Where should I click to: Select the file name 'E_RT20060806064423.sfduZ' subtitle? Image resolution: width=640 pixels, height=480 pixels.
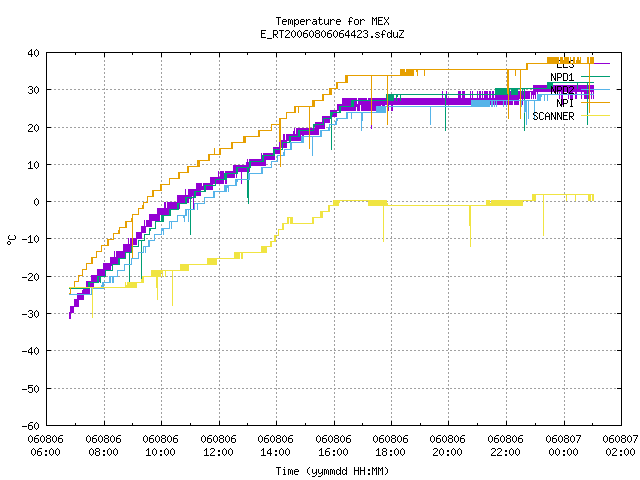[x=332, y=34]
